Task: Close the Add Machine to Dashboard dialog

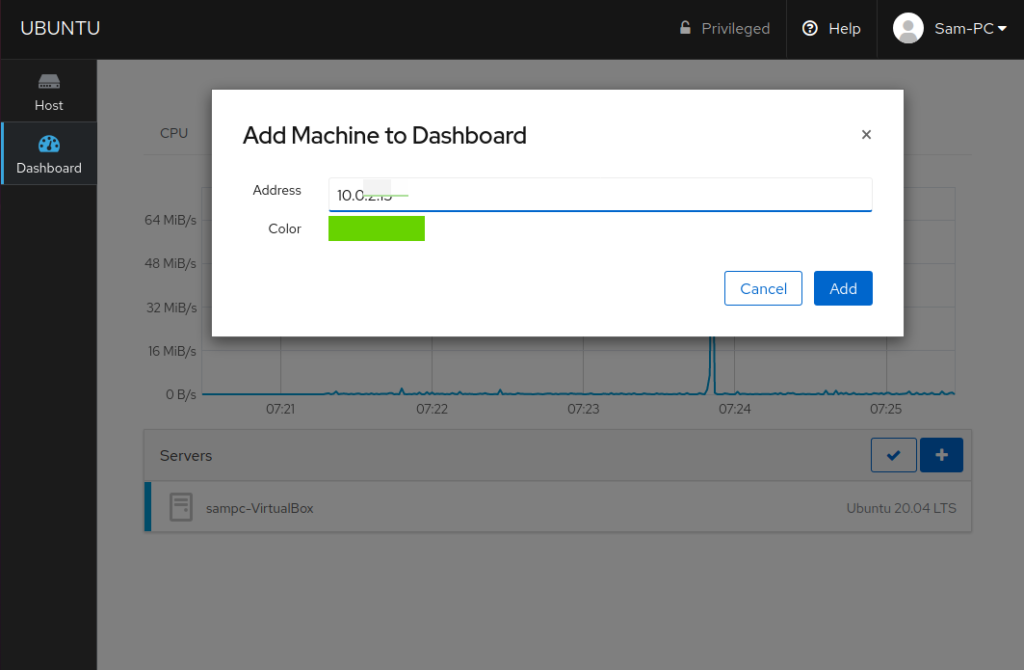Action: point(866,135)
